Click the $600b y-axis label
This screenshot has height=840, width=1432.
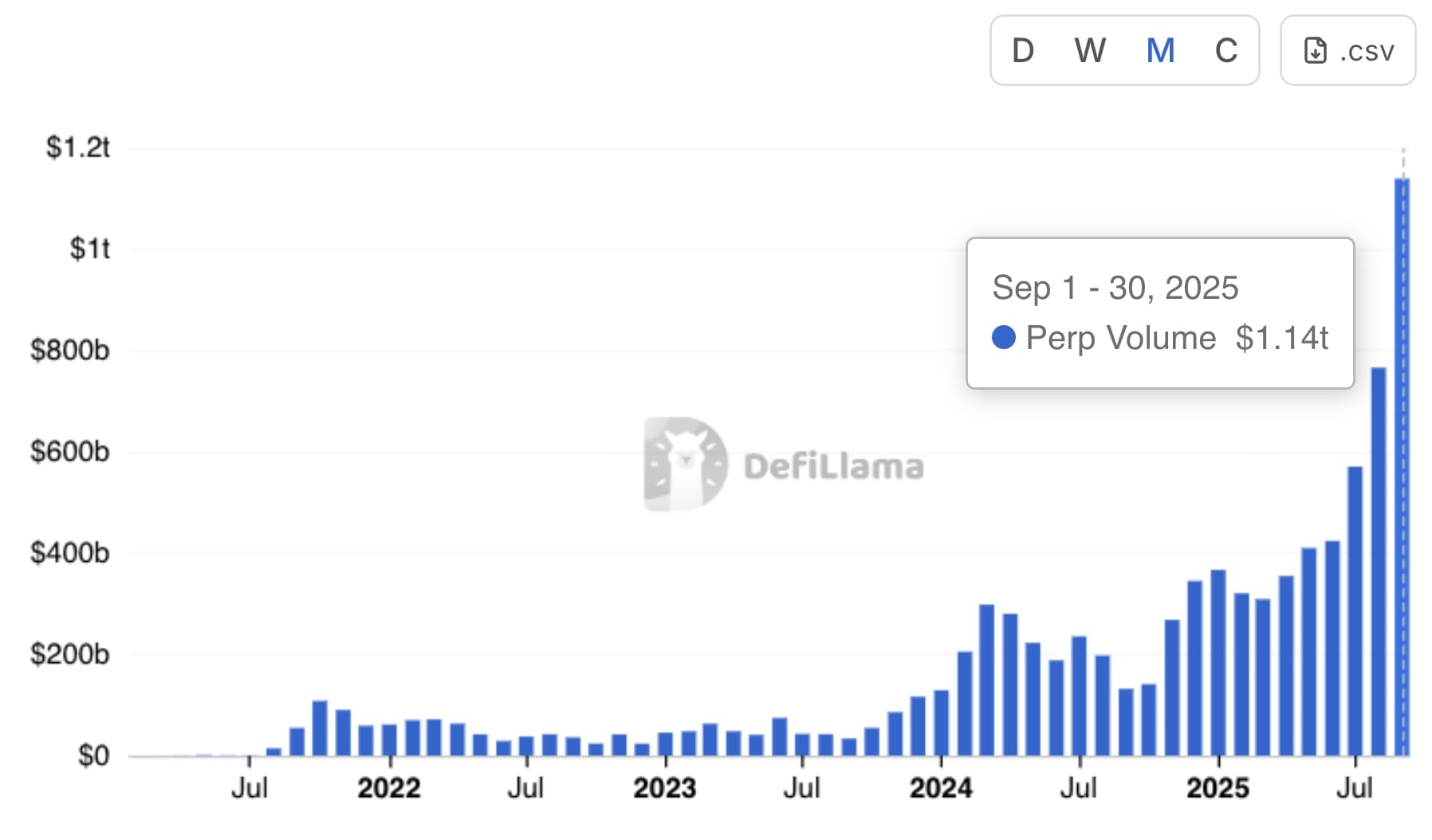point(70,452)
